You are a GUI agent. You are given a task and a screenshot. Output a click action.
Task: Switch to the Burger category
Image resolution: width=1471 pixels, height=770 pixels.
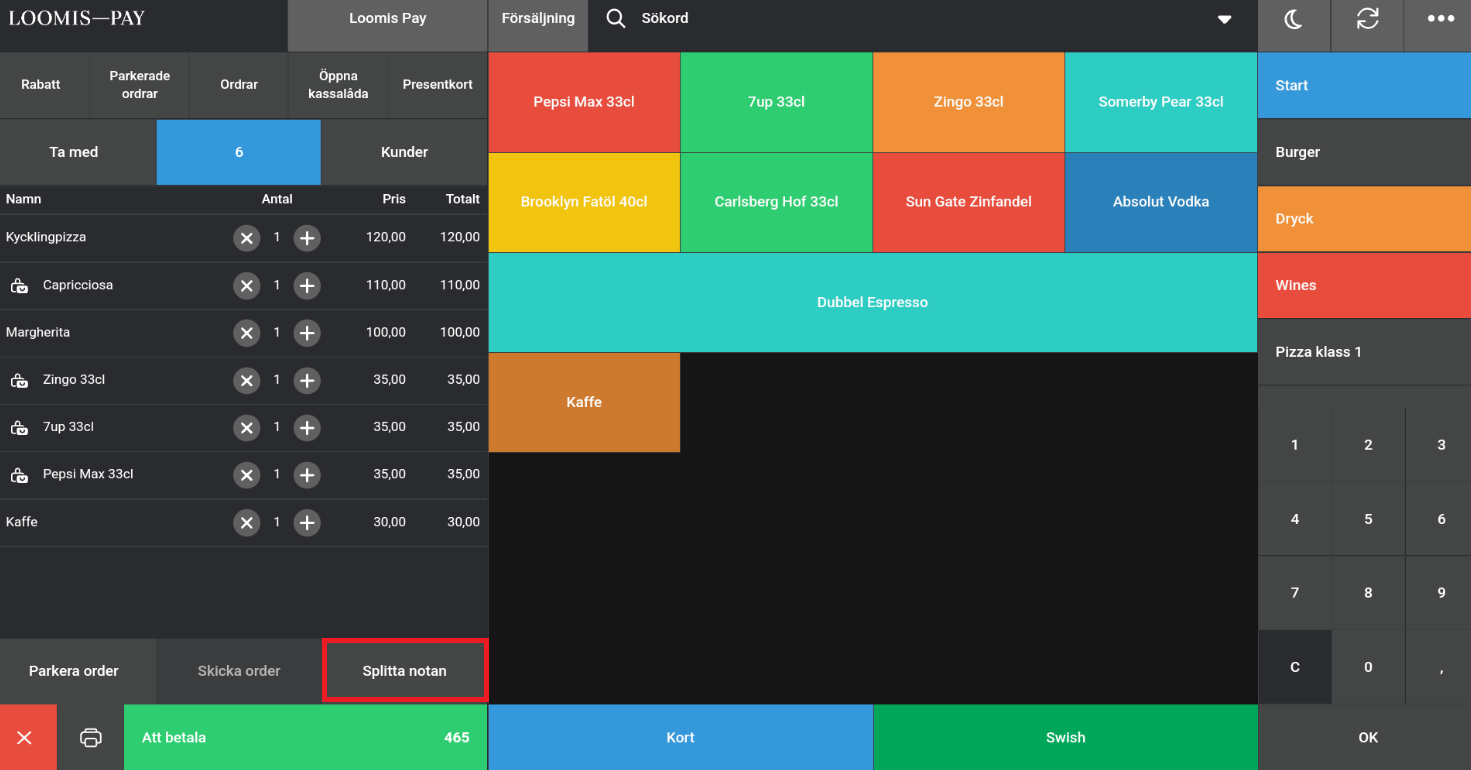[1363, 152]
